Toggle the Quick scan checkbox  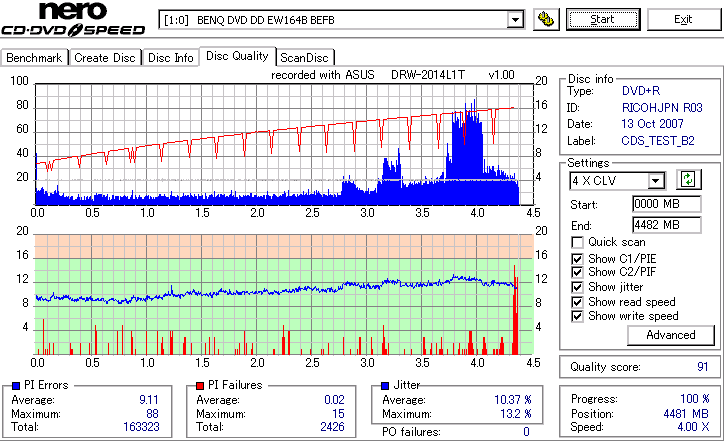577,242
